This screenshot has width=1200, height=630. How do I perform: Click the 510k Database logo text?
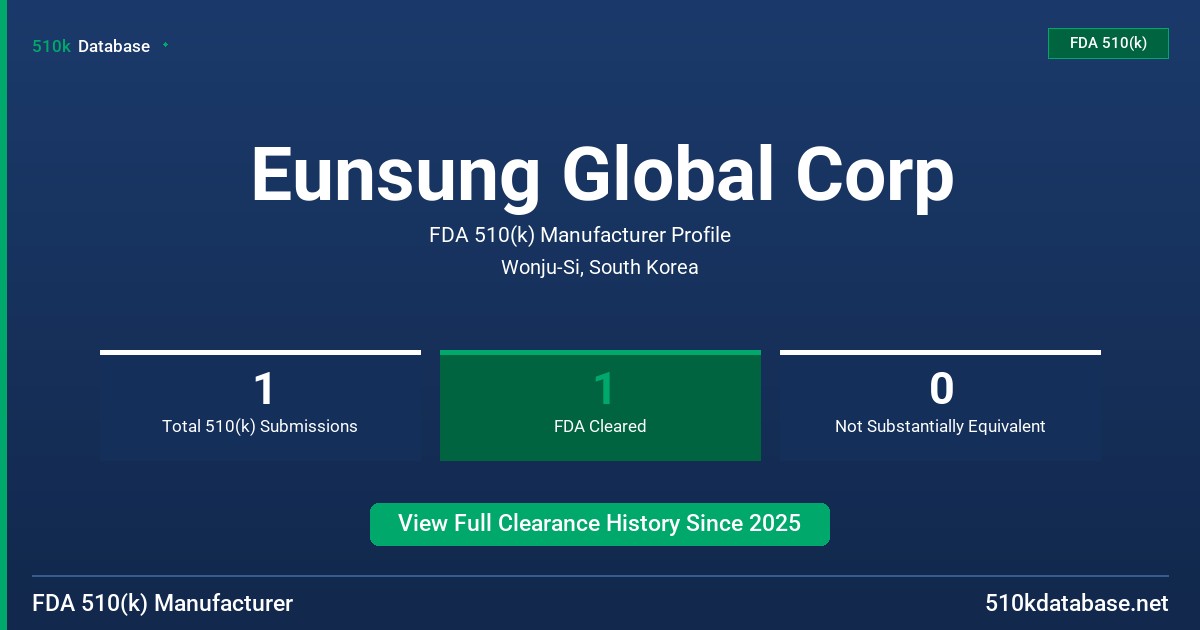pyautogui.click(x=91, y=46)
